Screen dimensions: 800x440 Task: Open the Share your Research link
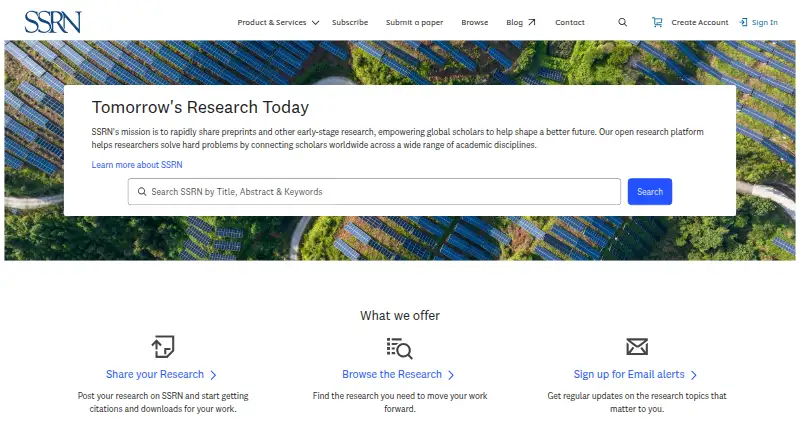point(155,374)
